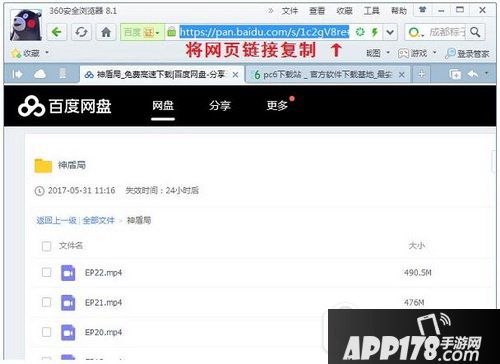
Task: Click the Kumamon bear avatar picture
Action: pos(26,25)
